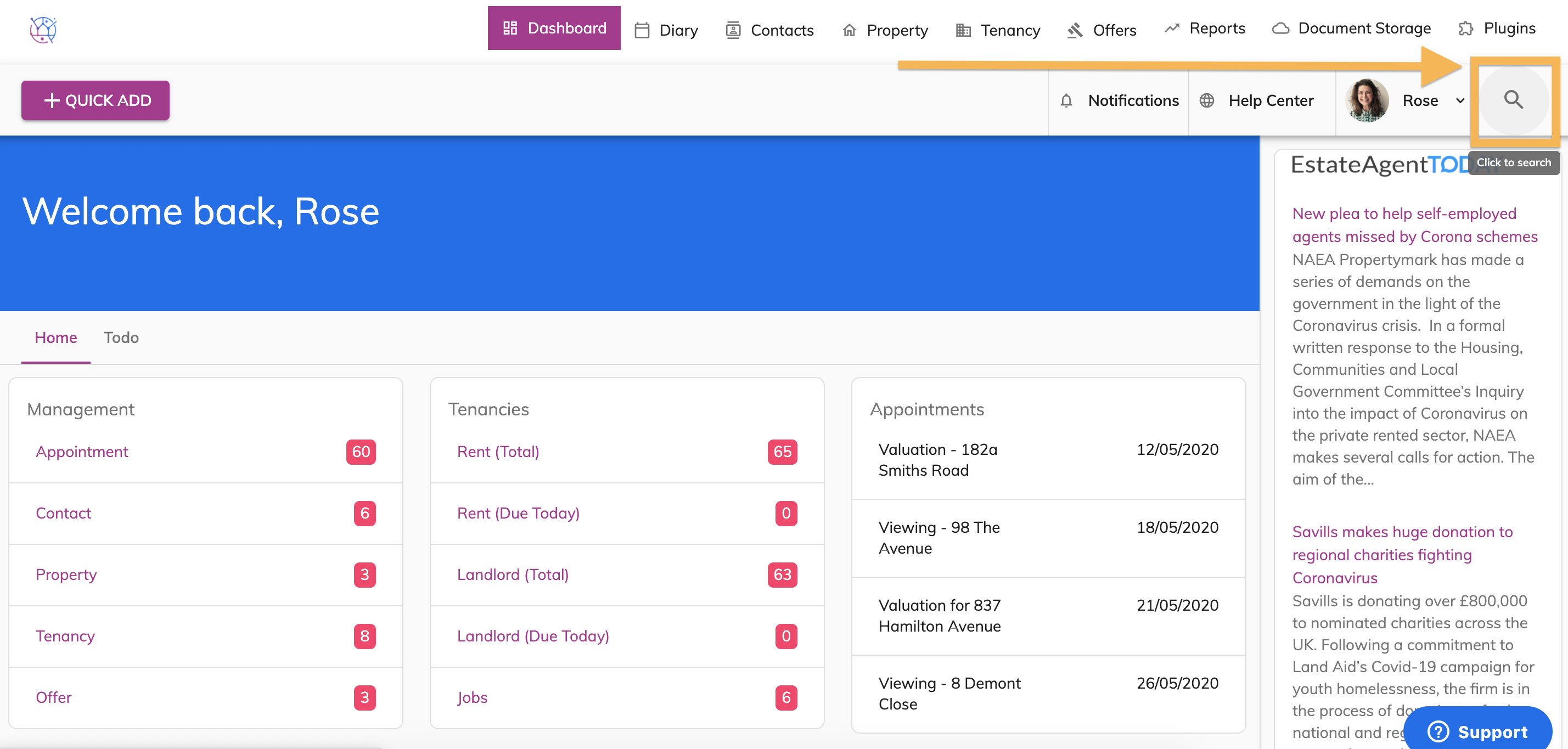Open the self-employed agents news article link
The height and width of the screenshot is (749, 1568).
1414,224
